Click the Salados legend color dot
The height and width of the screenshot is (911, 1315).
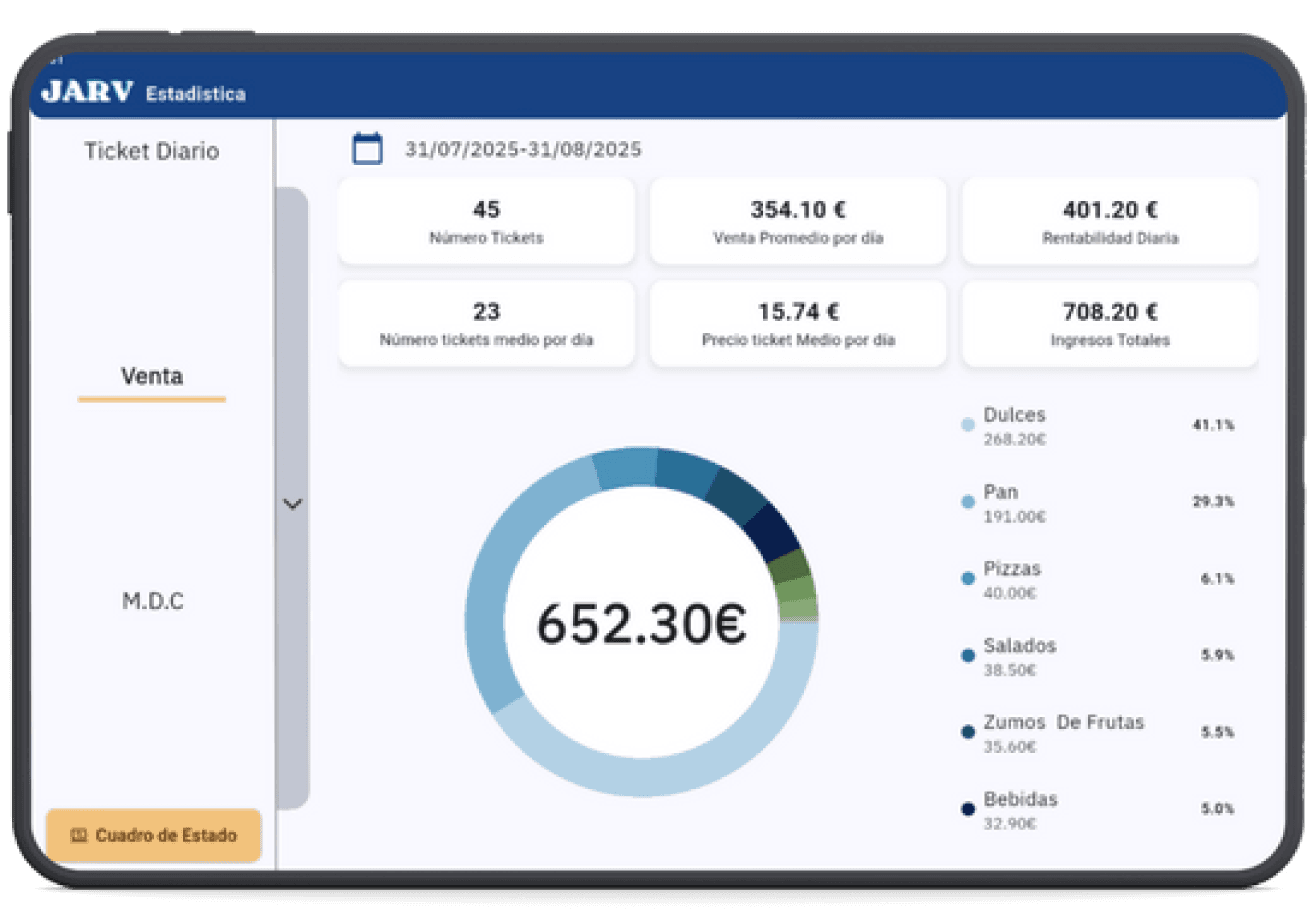pos(968,656)
